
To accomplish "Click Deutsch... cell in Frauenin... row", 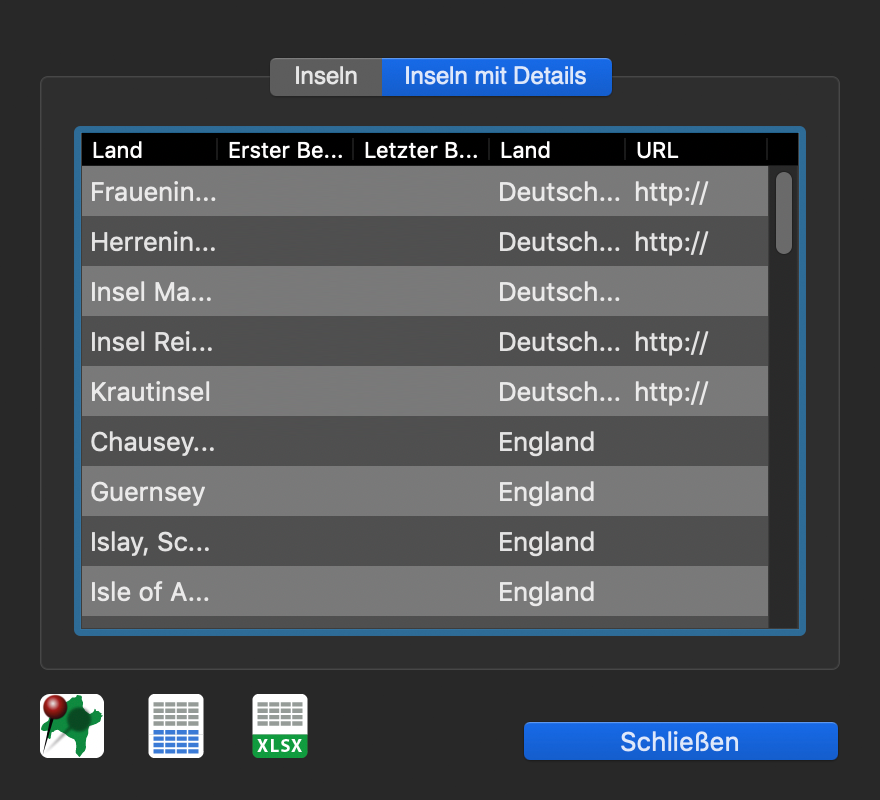I will [560, 192].
